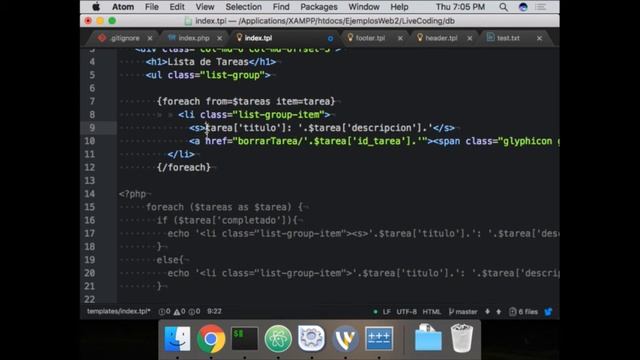Click the "borrarTarea/" href string
Image resolution: width=640 pixels, height=360 pixels.
coord(271,141)
